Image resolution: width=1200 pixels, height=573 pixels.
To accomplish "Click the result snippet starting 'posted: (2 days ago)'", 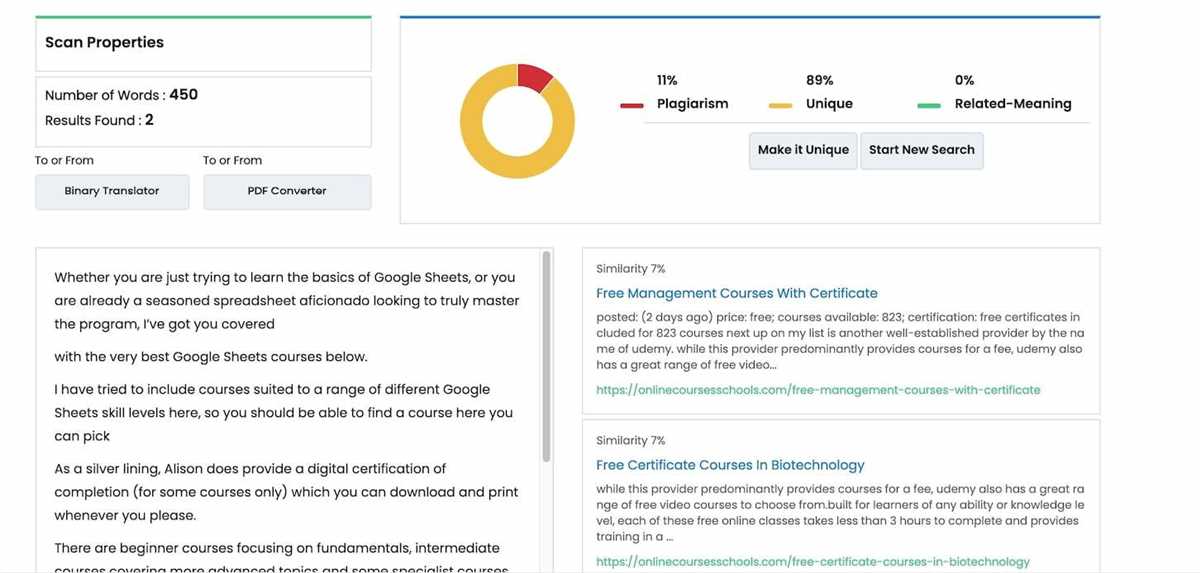I will (x=840, y=341).
